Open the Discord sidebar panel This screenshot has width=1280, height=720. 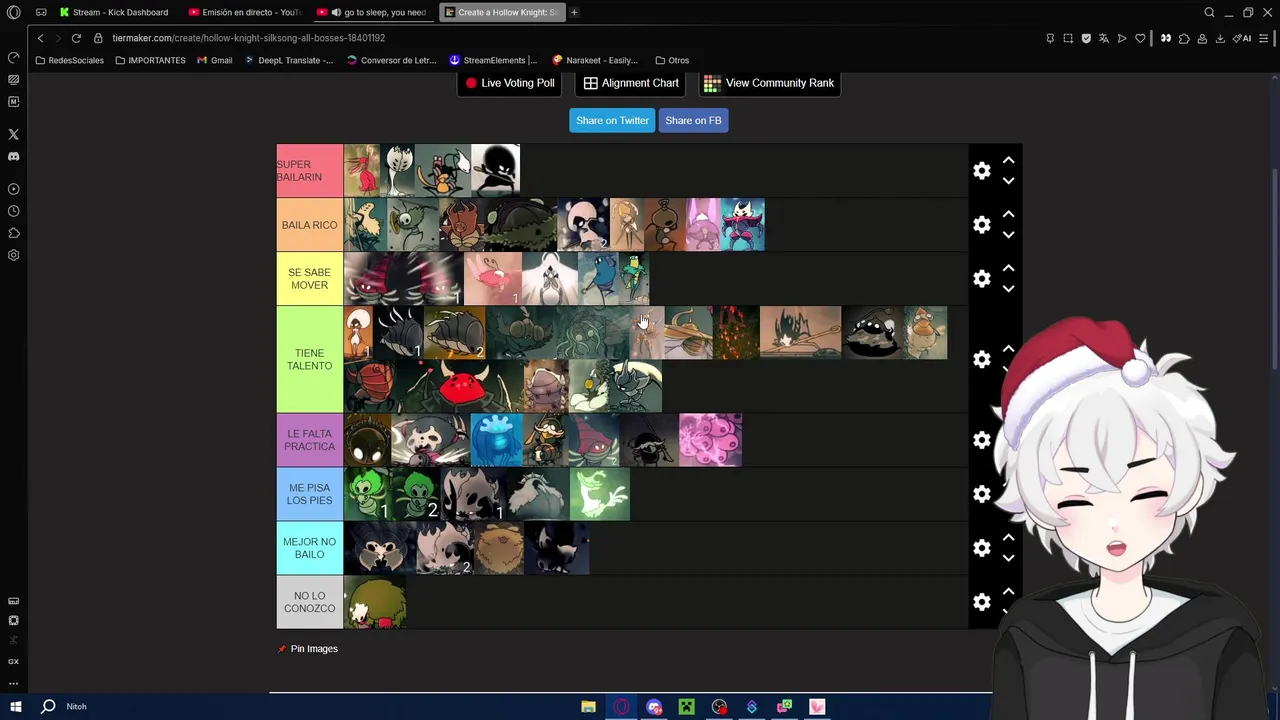tap(13, 156)
